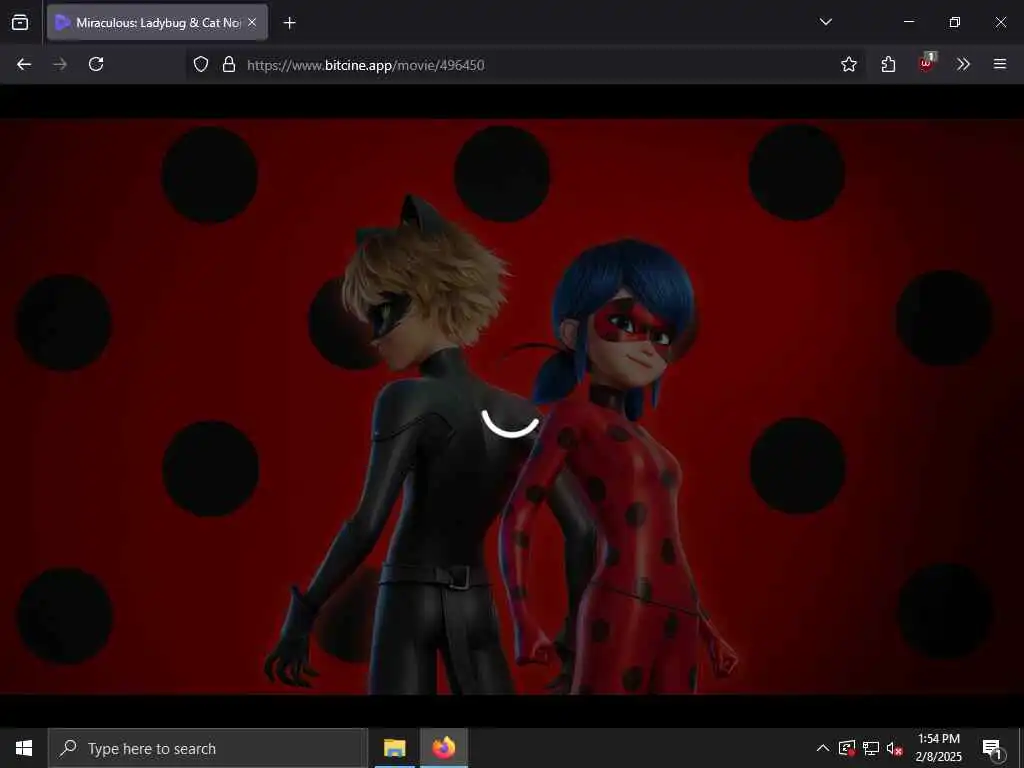Show more toolbar tools overflow arrows
Image resolution: width=1024 pixels, height=768 pixels.
tap(963, 64)
